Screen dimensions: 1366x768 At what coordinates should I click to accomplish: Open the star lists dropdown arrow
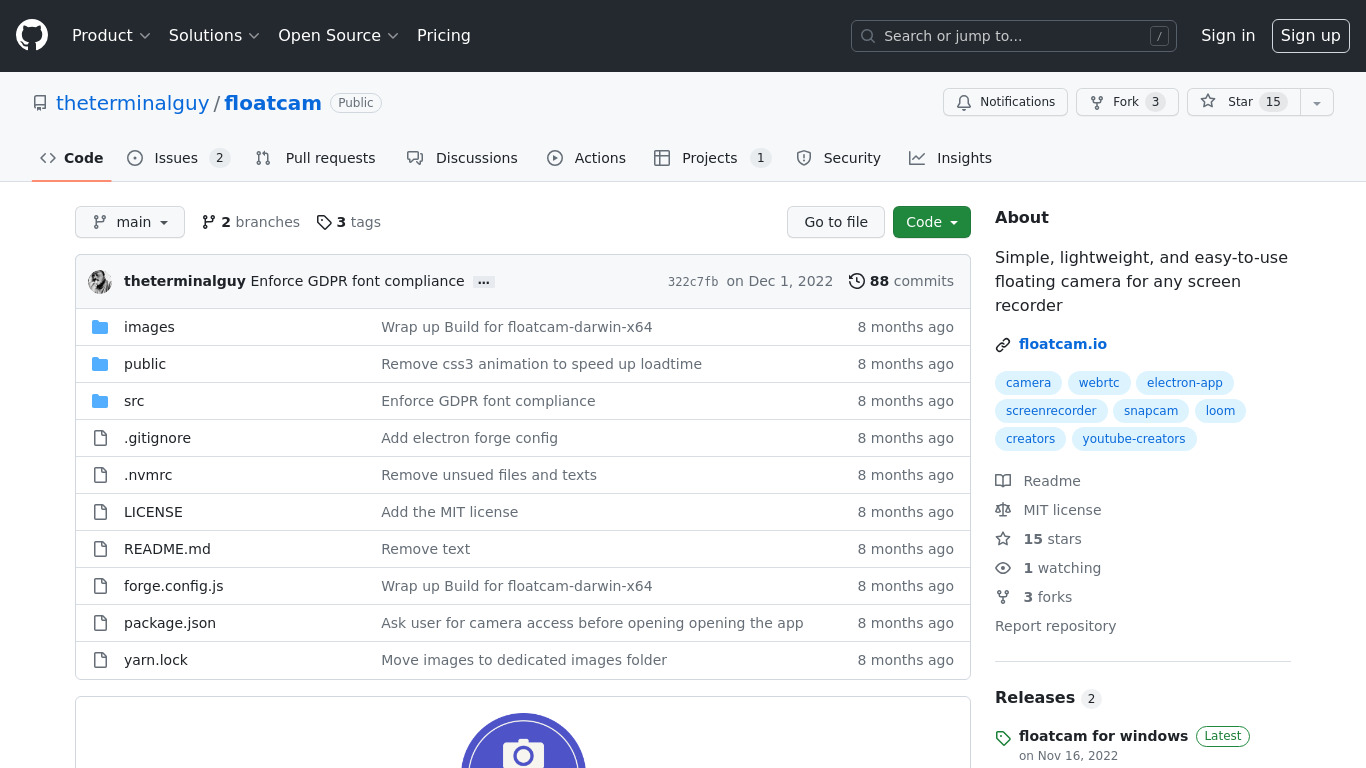1317,102
